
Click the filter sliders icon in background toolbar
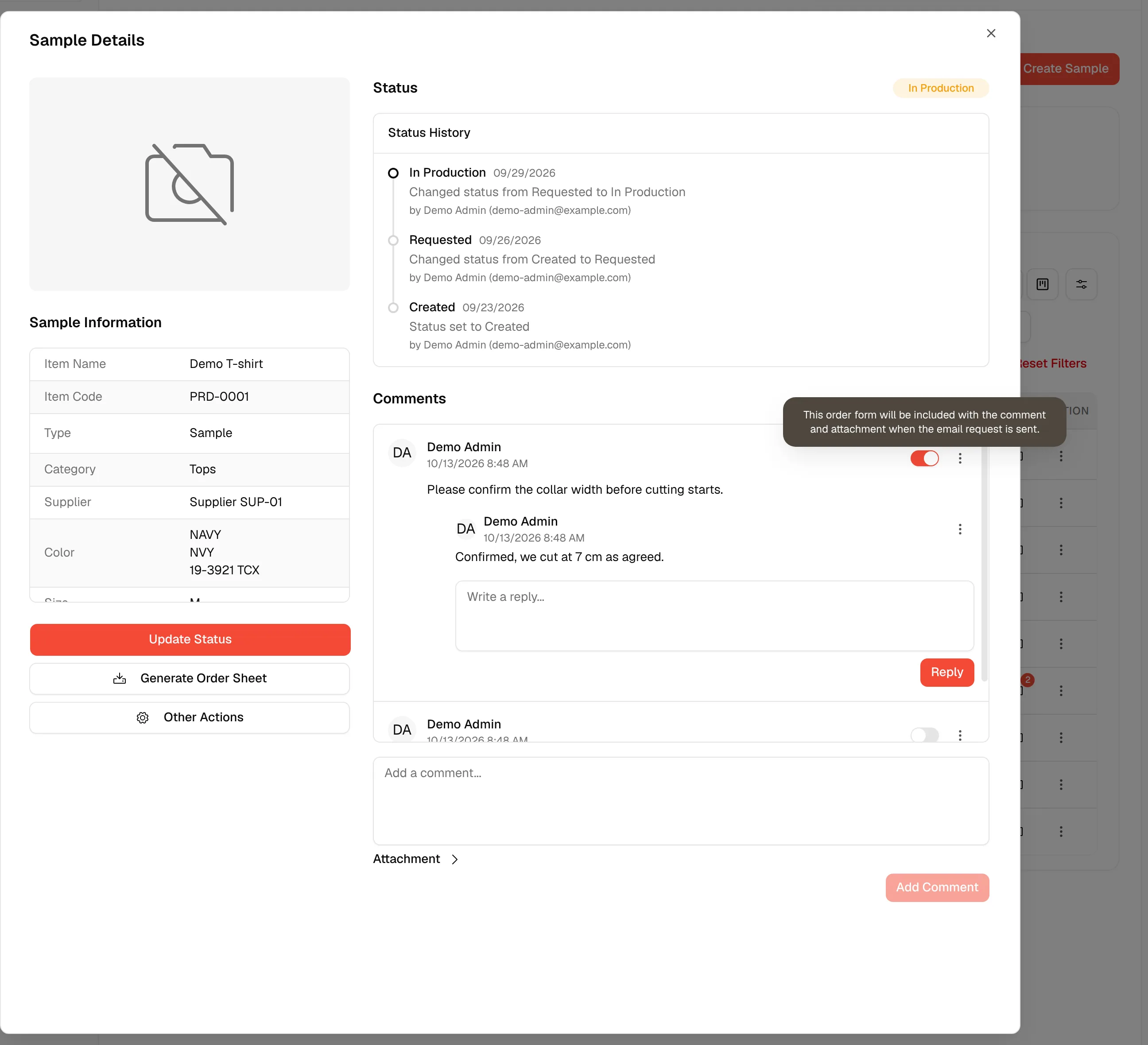(x=1081, y=284)
